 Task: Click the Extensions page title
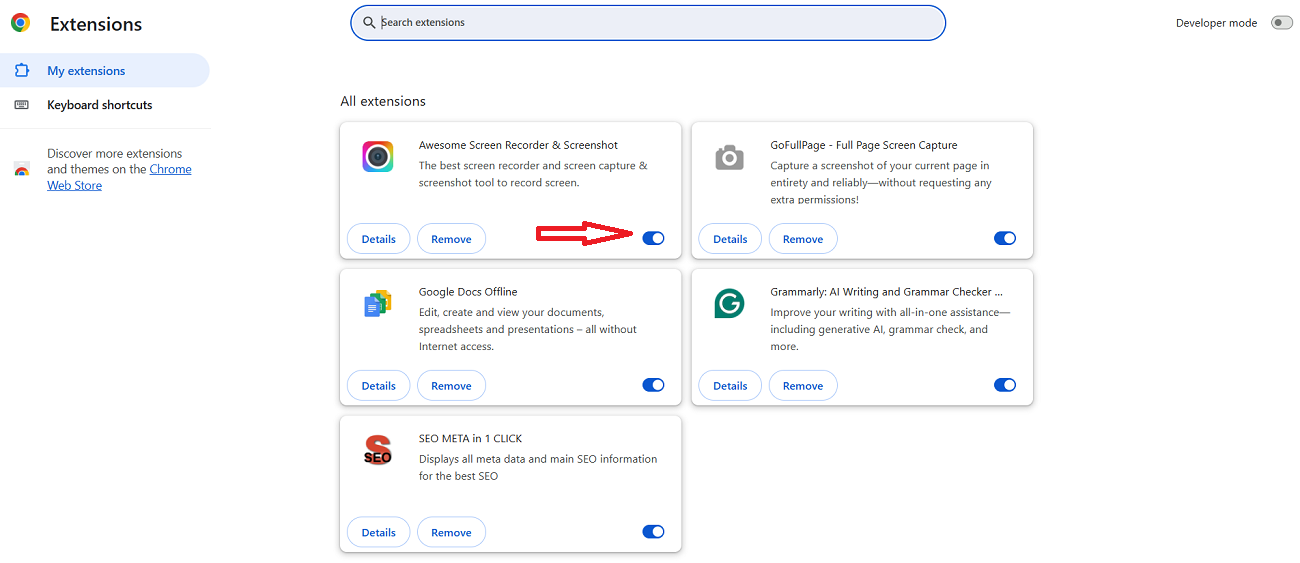tap(96, 24)
